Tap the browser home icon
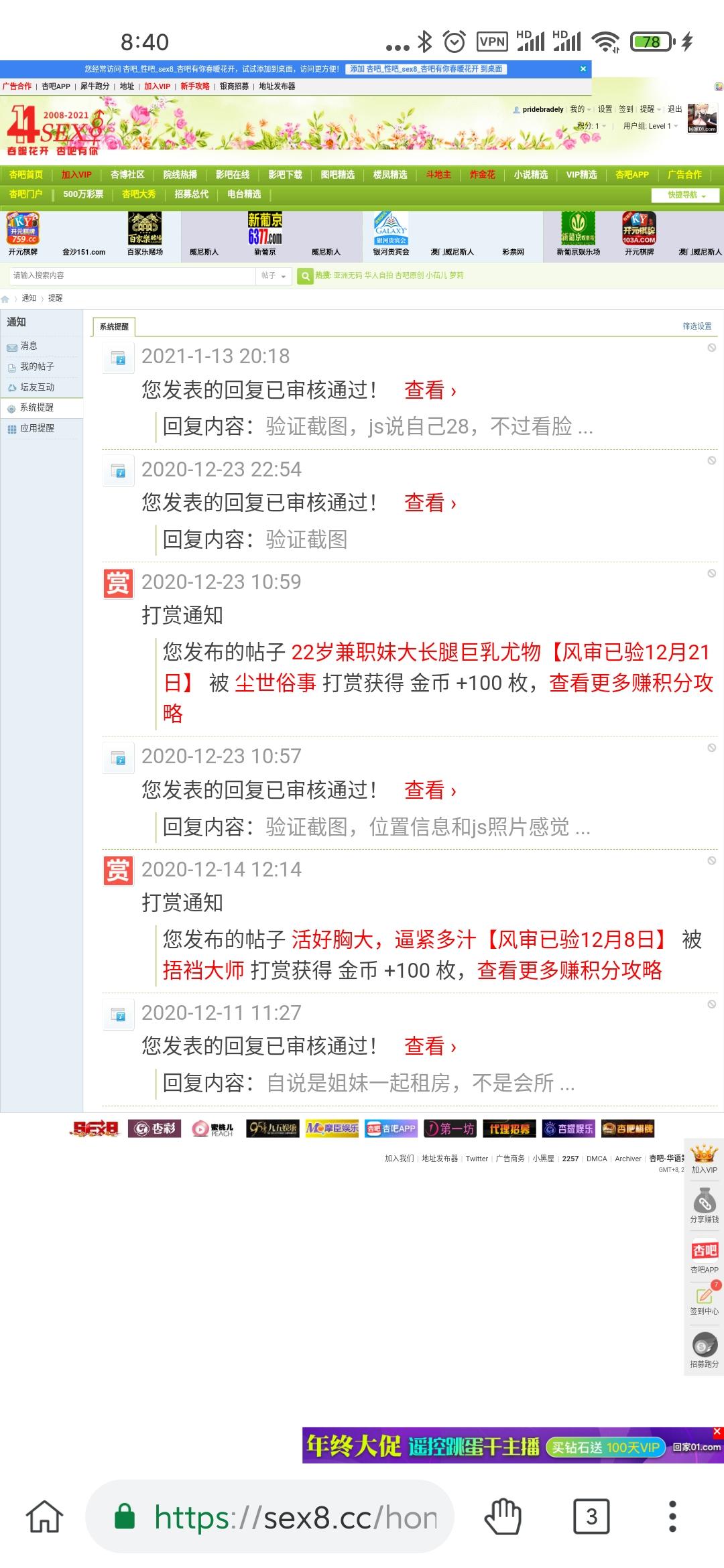 point(44,1516)
